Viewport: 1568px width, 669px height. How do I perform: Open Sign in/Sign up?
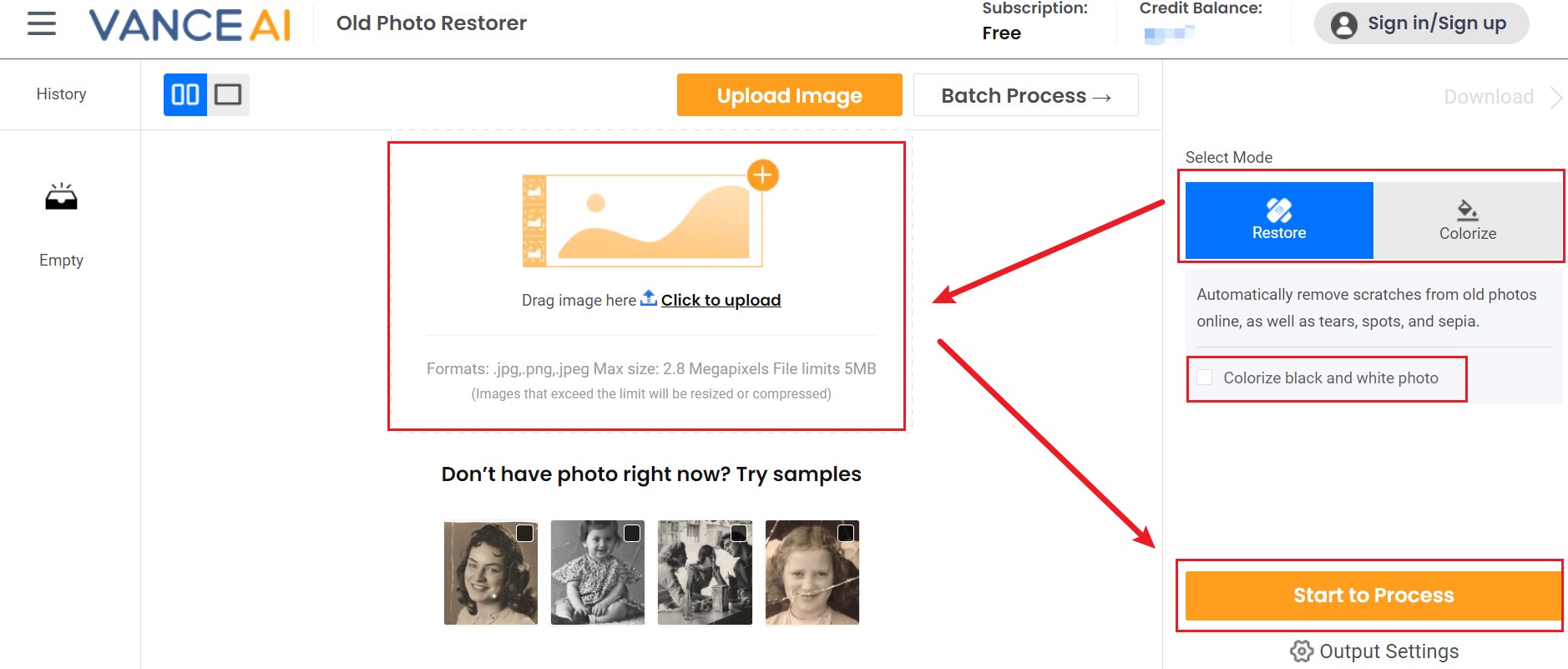pyautogui.click(x=1436, y=23)
